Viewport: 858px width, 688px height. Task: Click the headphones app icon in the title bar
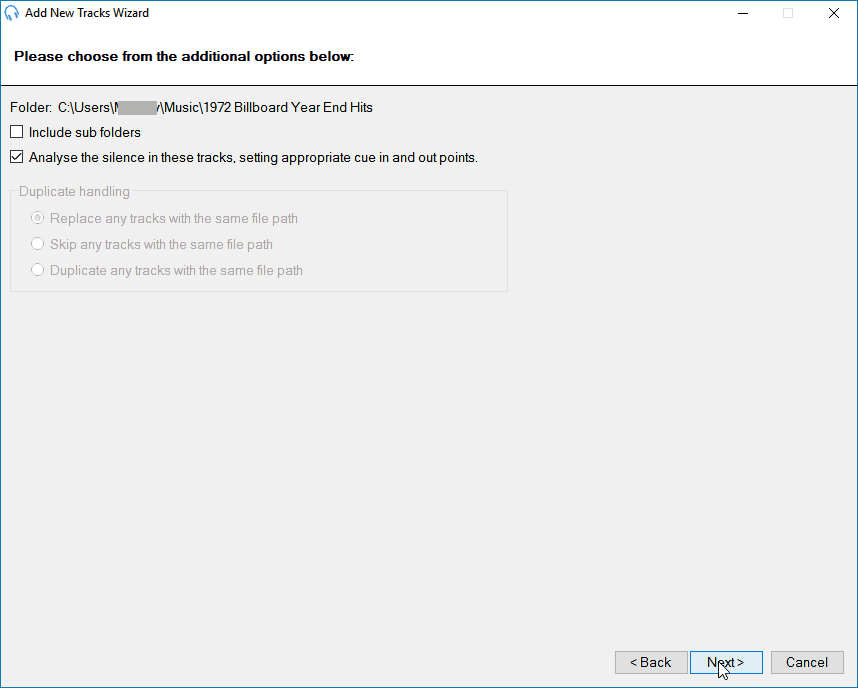tap(12, 13)
